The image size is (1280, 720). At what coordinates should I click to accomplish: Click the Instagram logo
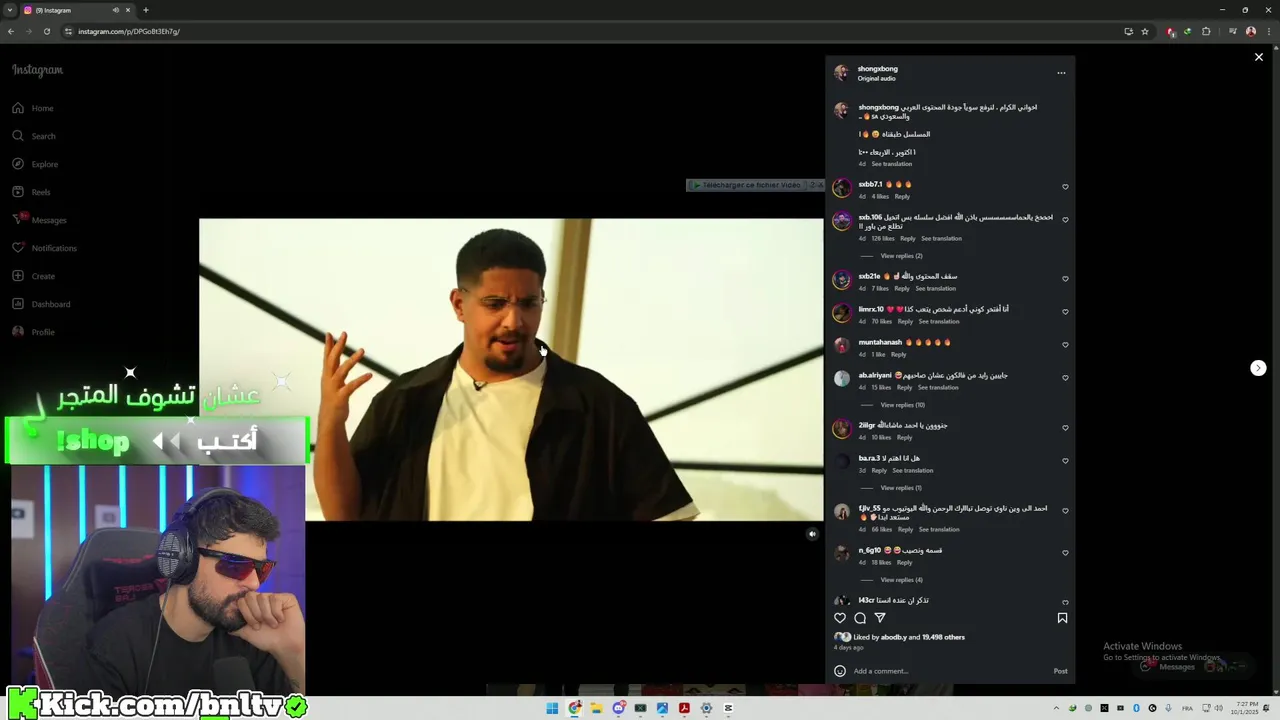click(x=38, y=70)
